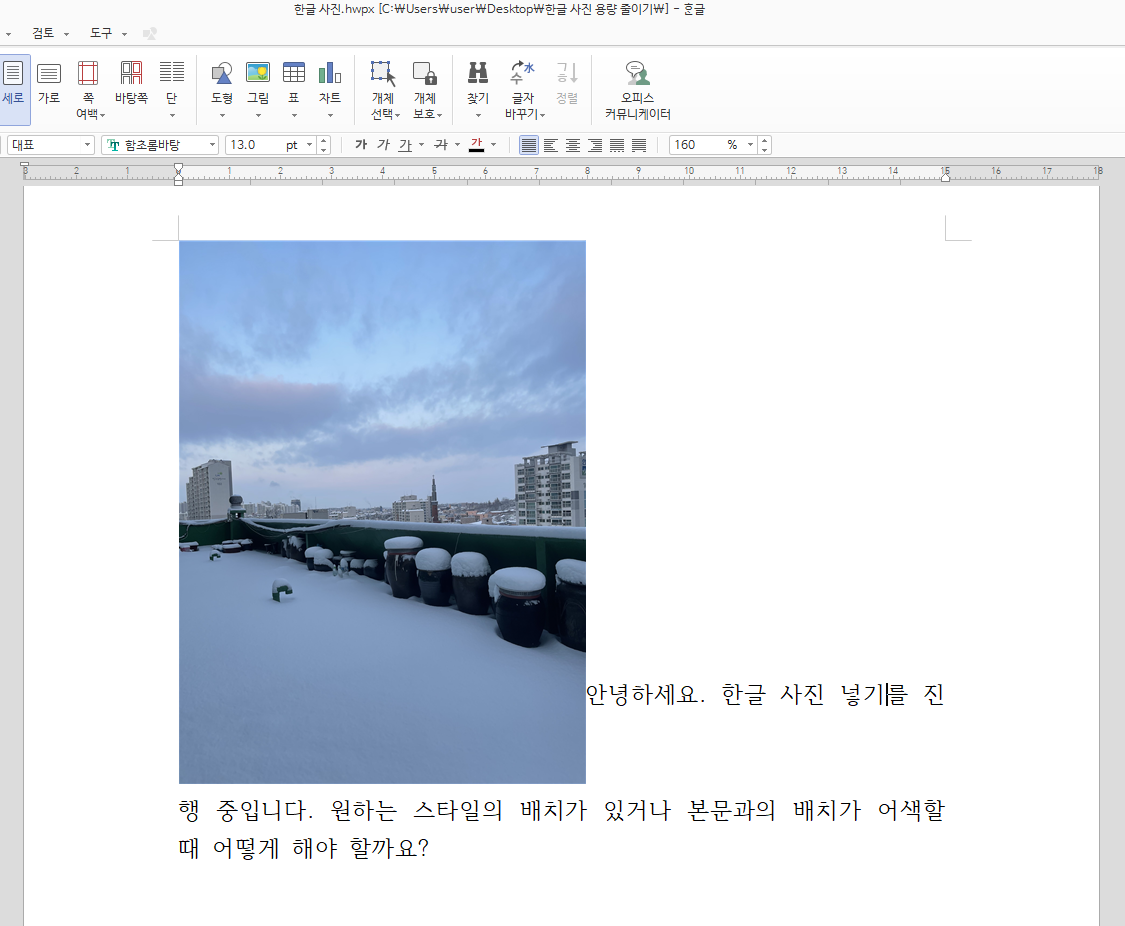Screen dimensions: 1125x926
Task: Expand the 그림 picture dropdown arrow
Action: [258, 115]
